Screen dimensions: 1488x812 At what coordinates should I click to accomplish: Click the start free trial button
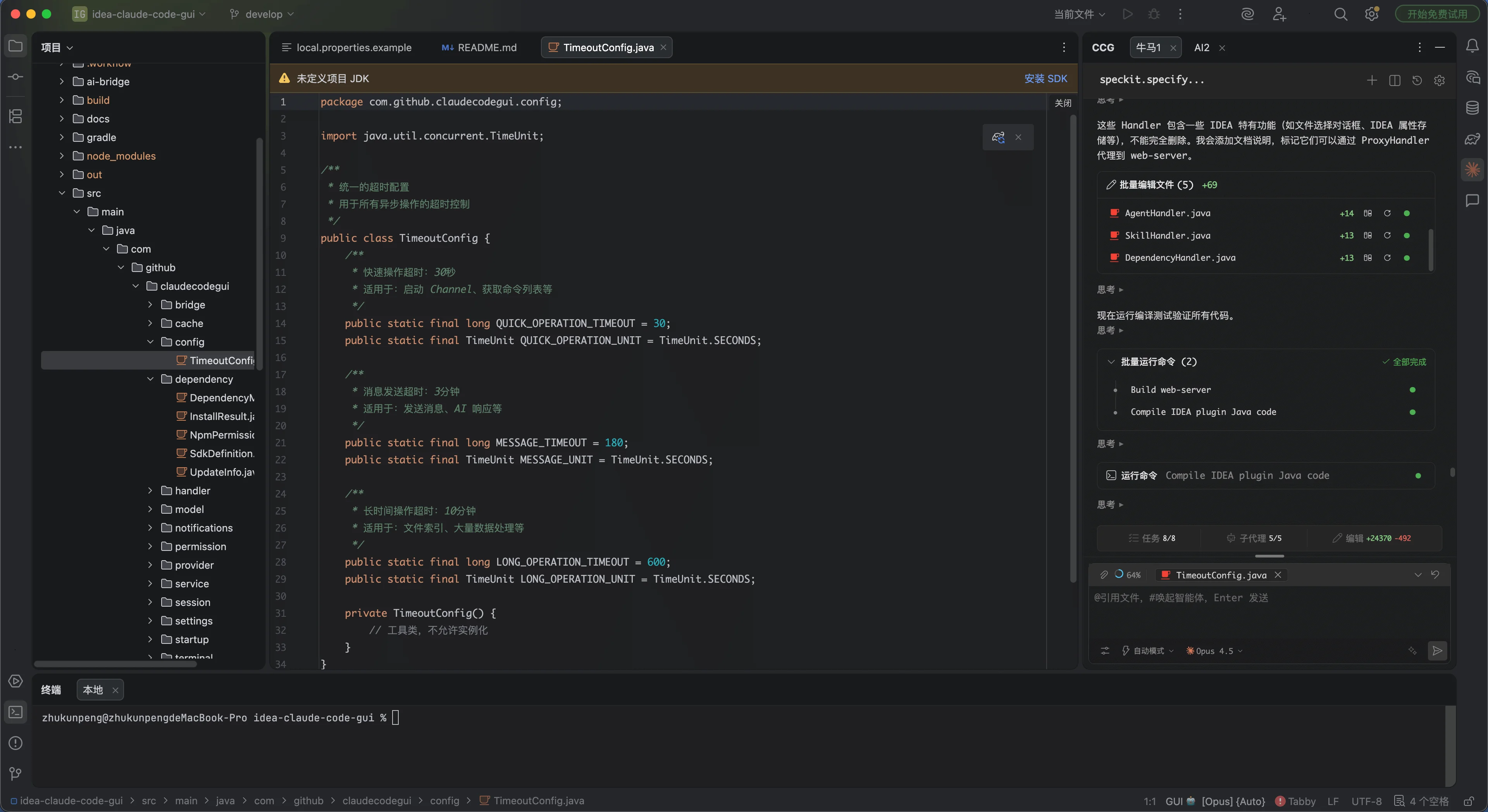(1437, 14)
